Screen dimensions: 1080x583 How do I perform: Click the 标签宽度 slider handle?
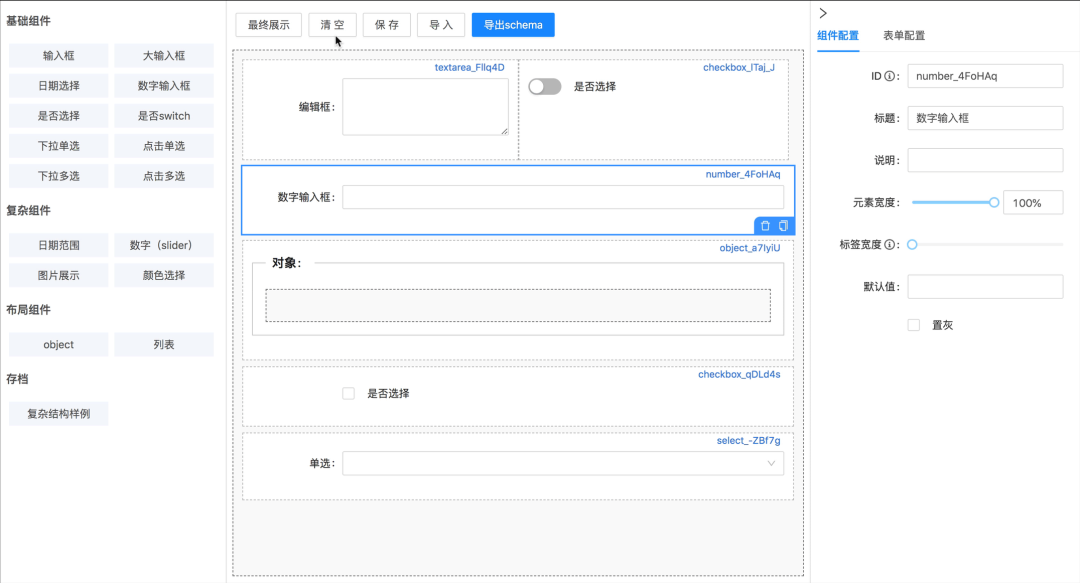[912, 245]
